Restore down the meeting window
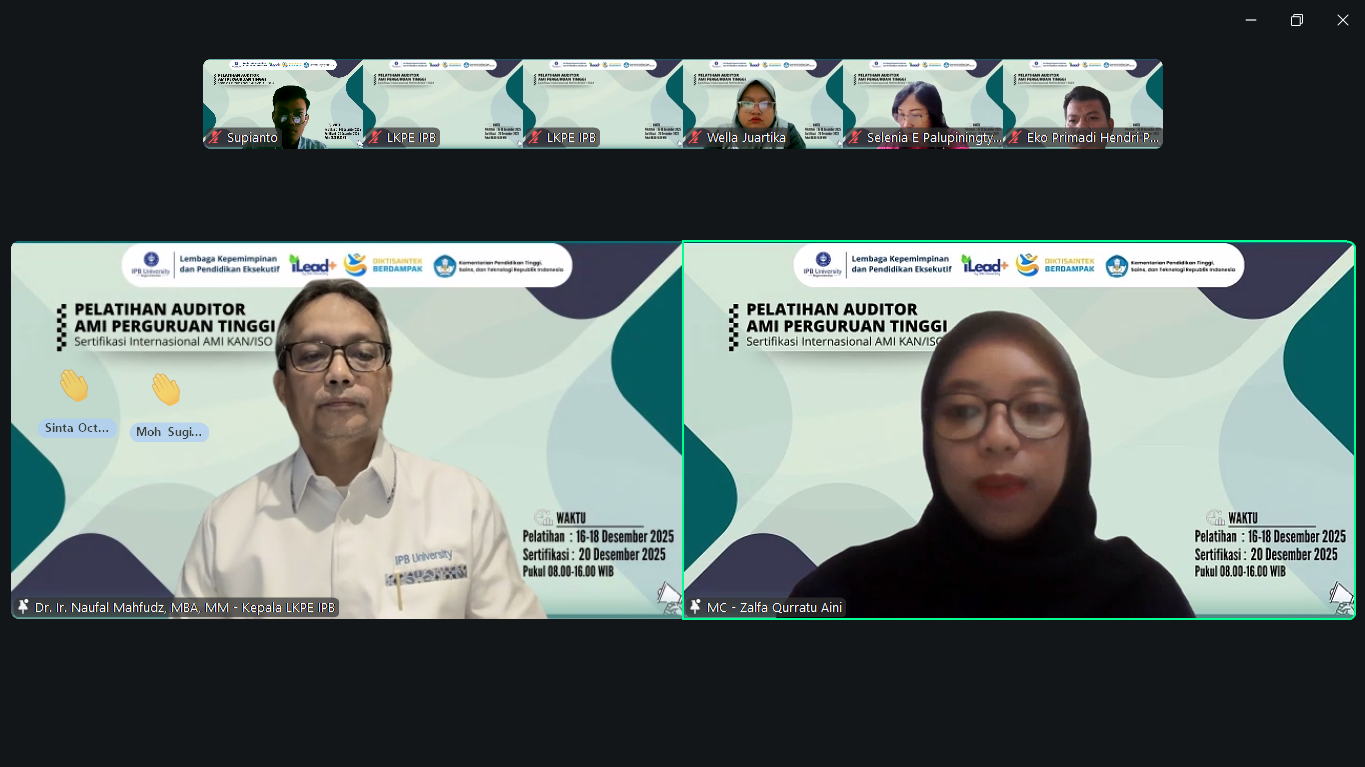The width and height of the screenshot is (1365, 767). (1297, 20)
